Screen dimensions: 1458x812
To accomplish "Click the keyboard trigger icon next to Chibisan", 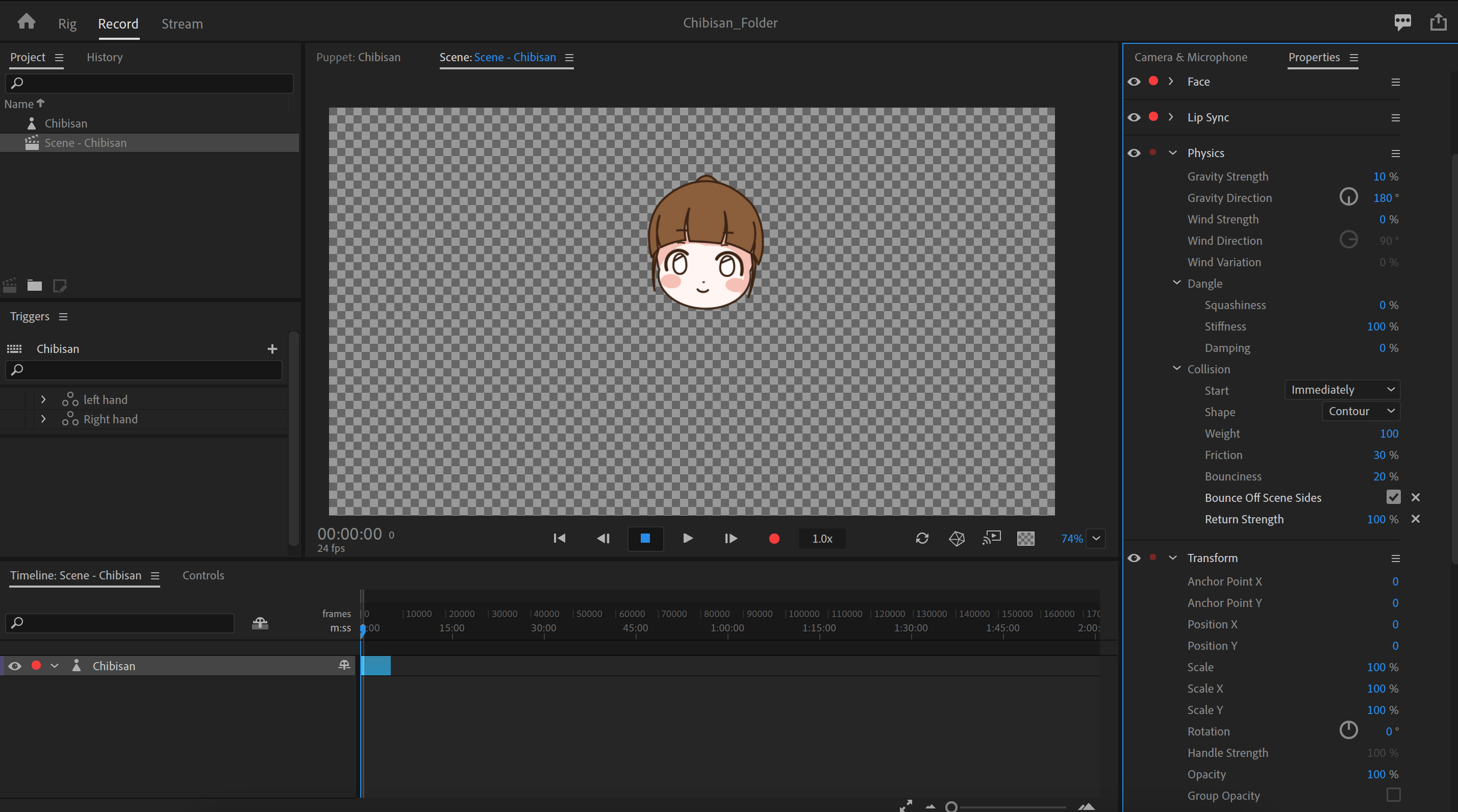I will (x=14, y=348).
